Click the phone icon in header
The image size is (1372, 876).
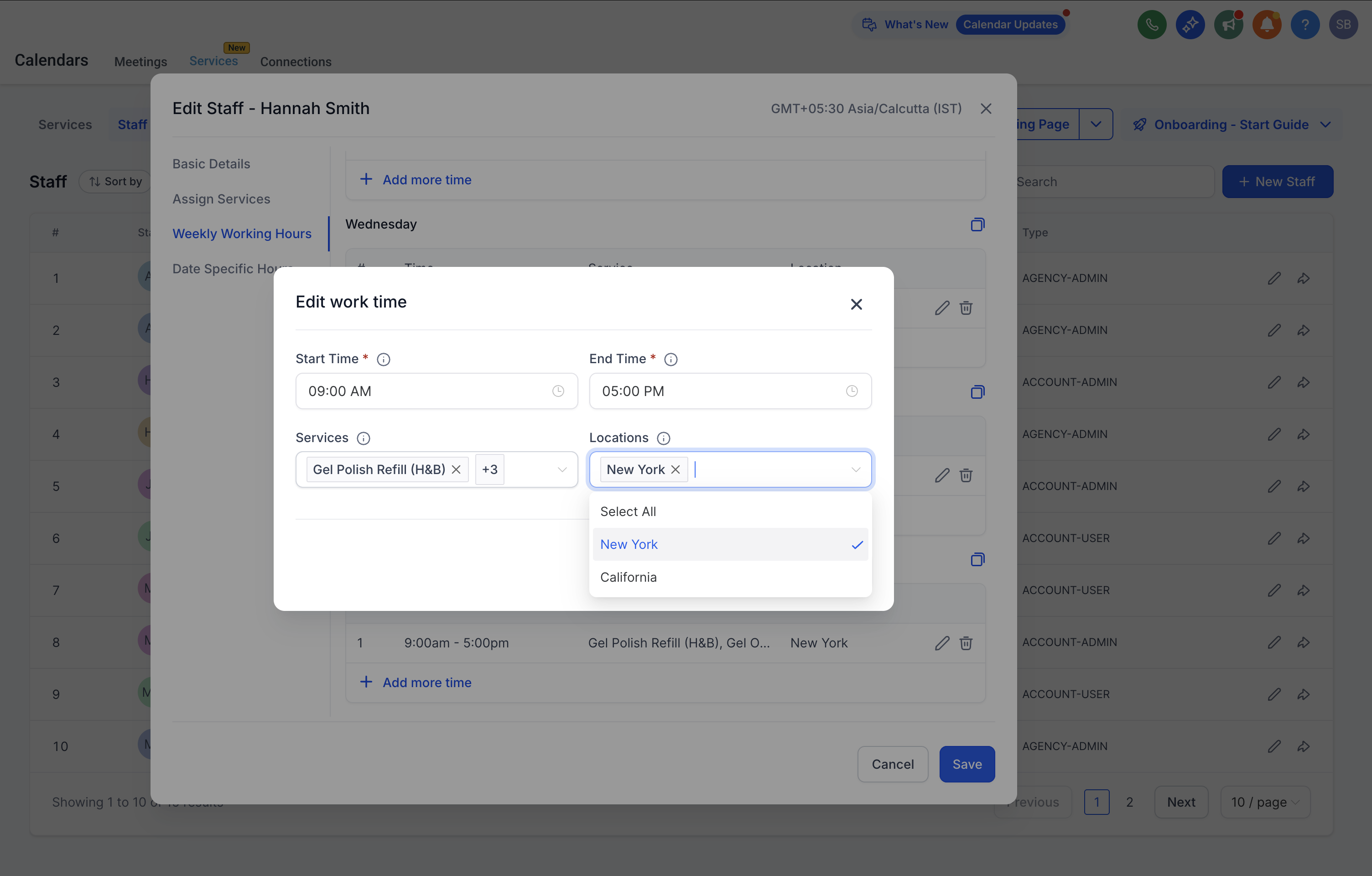pyautogui.click(x=1152, y=25)
